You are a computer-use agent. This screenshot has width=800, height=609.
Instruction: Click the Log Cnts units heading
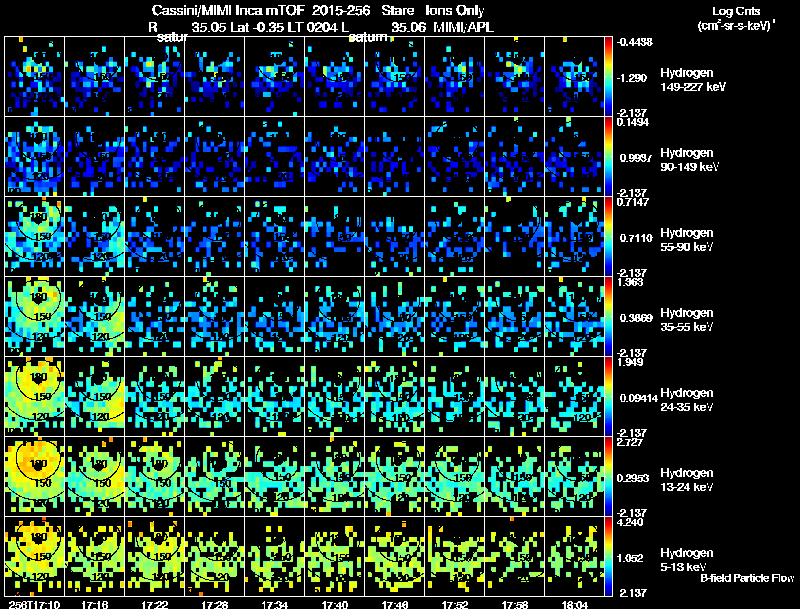pyautogui.click(x=740, y=18)
